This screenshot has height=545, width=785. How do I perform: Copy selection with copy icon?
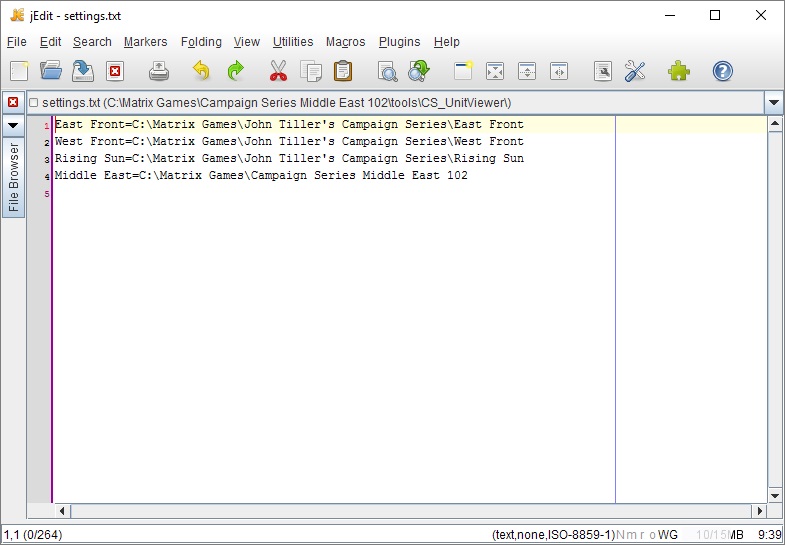(311, 71)
